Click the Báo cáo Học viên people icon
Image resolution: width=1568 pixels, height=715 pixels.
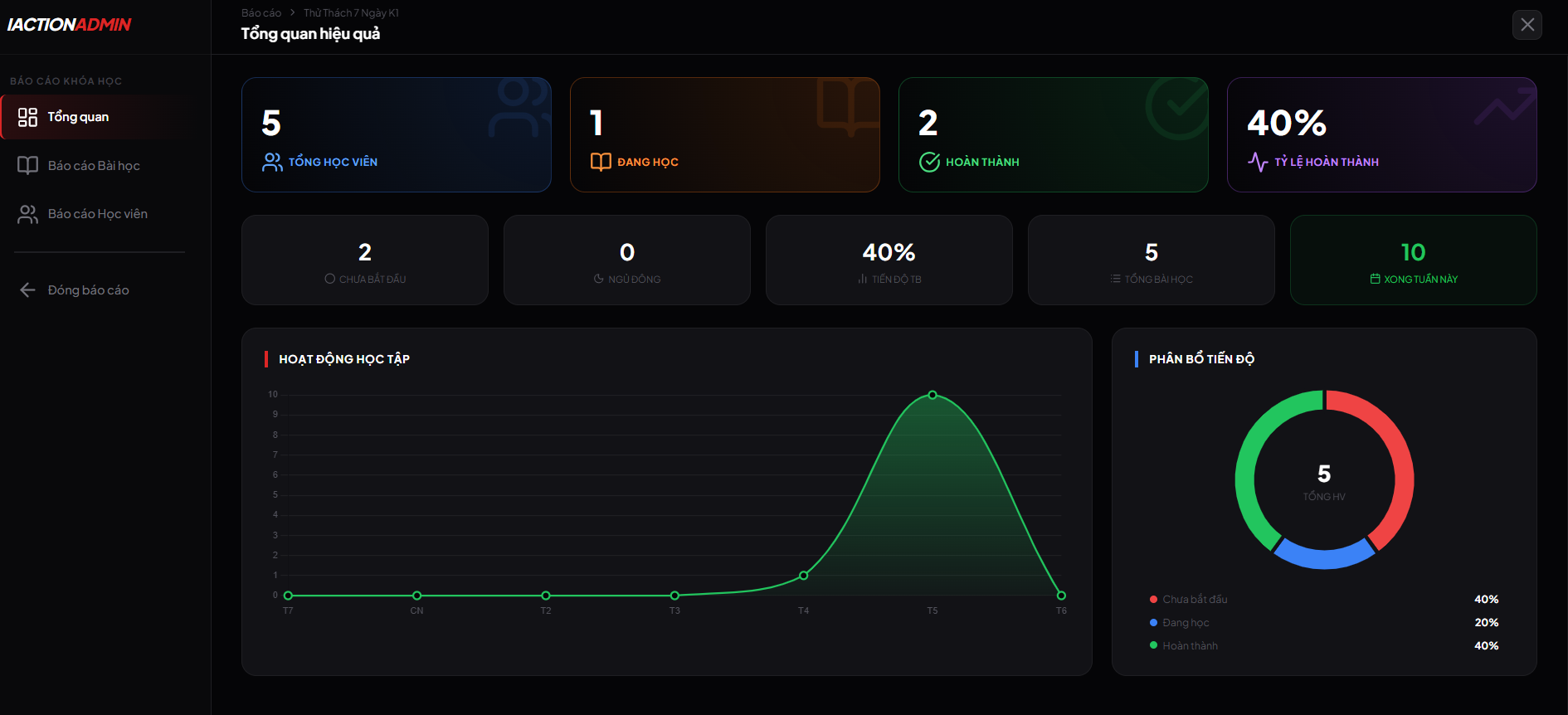pyautogui.click(x=27, y=214)
